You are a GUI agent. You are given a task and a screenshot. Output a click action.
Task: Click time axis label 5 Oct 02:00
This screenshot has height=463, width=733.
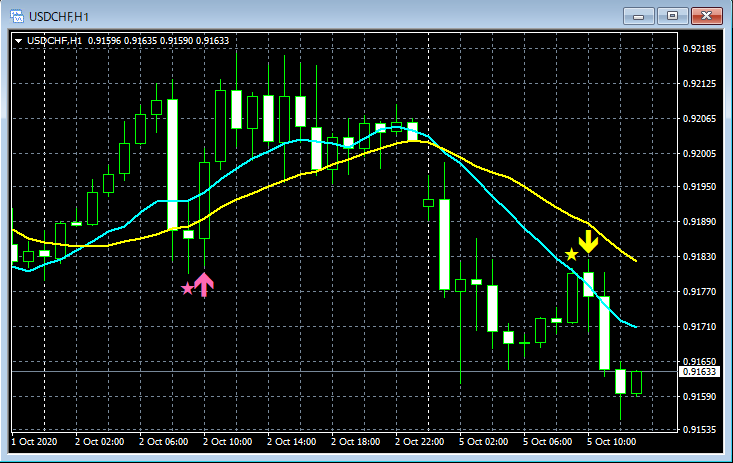click(x=484, y=441)
